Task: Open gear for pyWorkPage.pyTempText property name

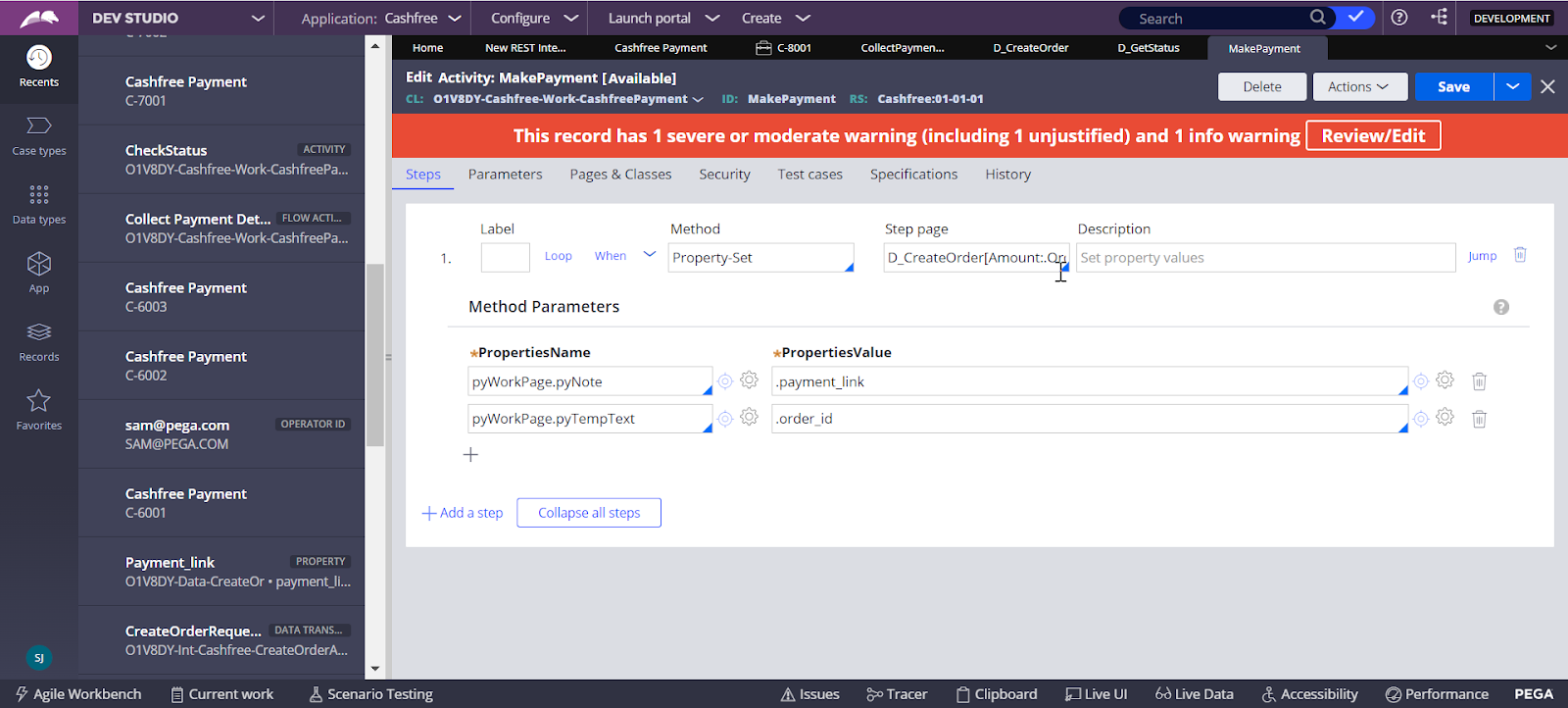Action: click(750, 418)
